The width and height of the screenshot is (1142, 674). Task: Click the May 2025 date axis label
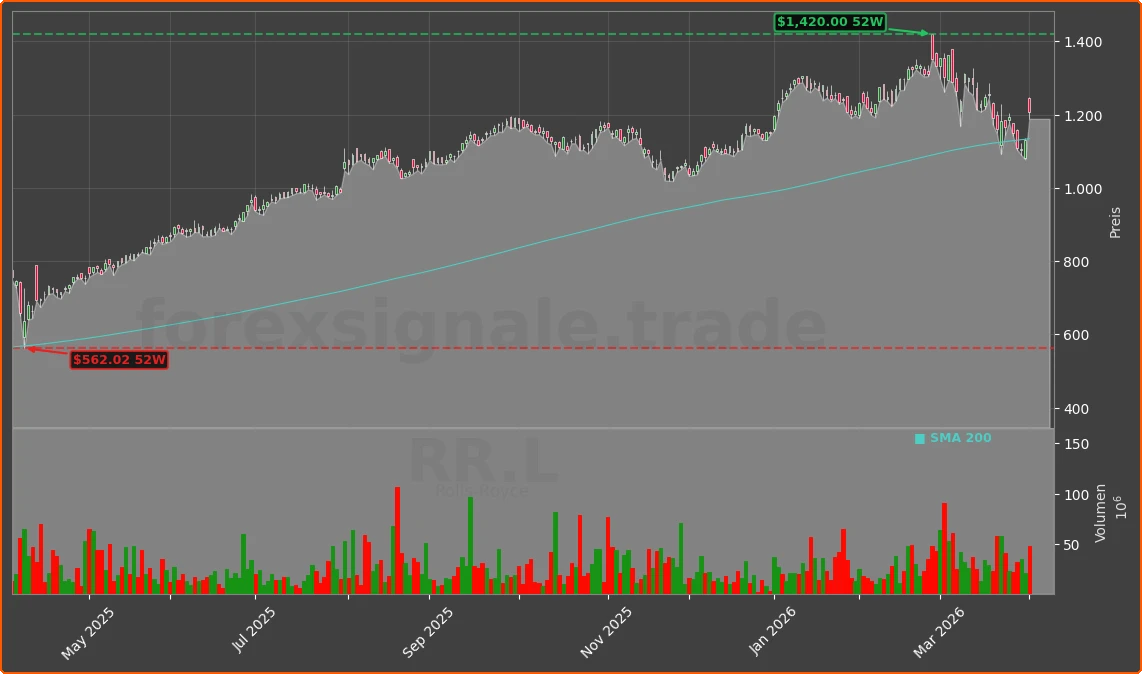click(87, 633)
